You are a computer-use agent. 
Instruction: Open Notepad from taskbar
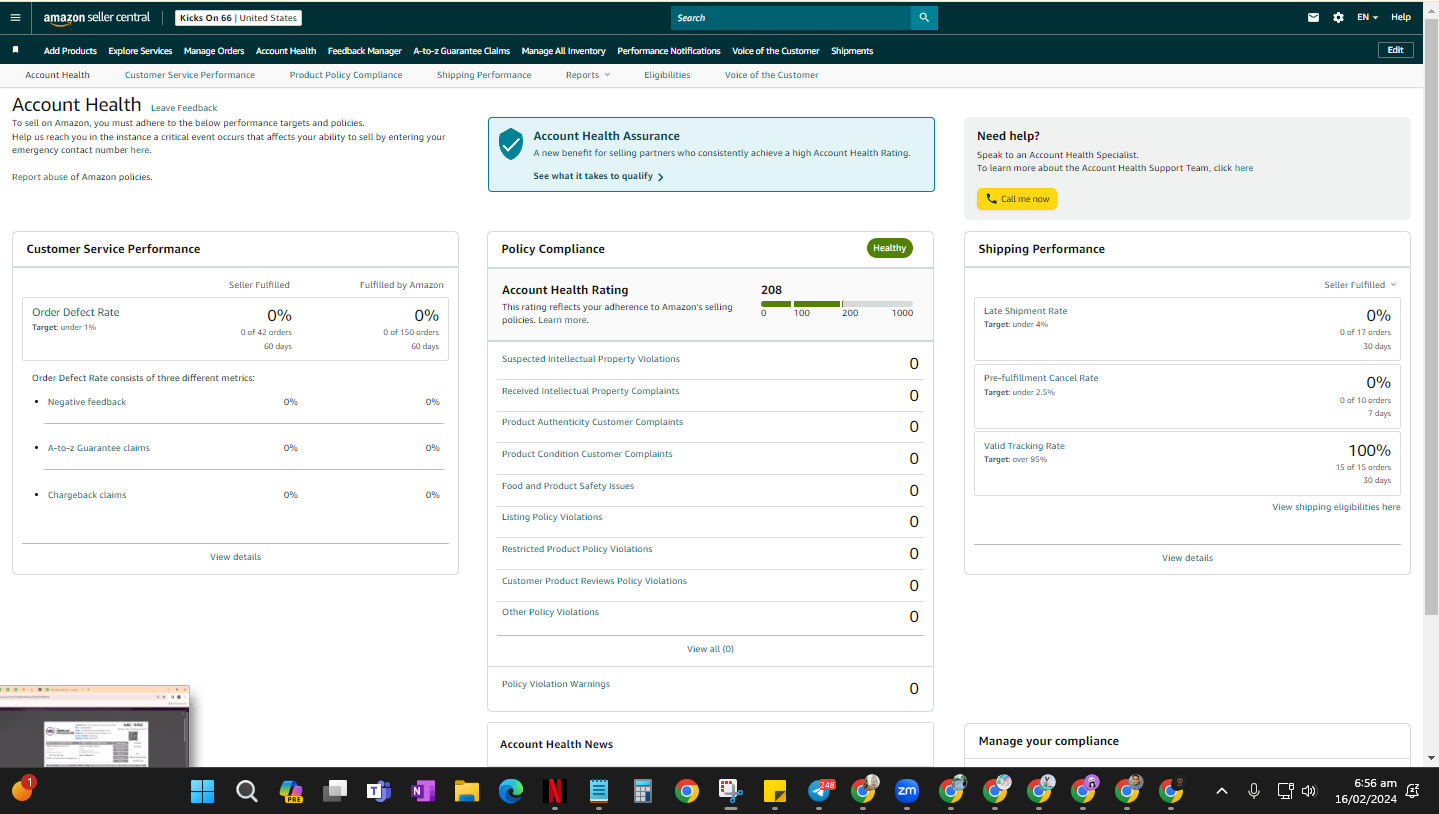[x=598, y=791]
